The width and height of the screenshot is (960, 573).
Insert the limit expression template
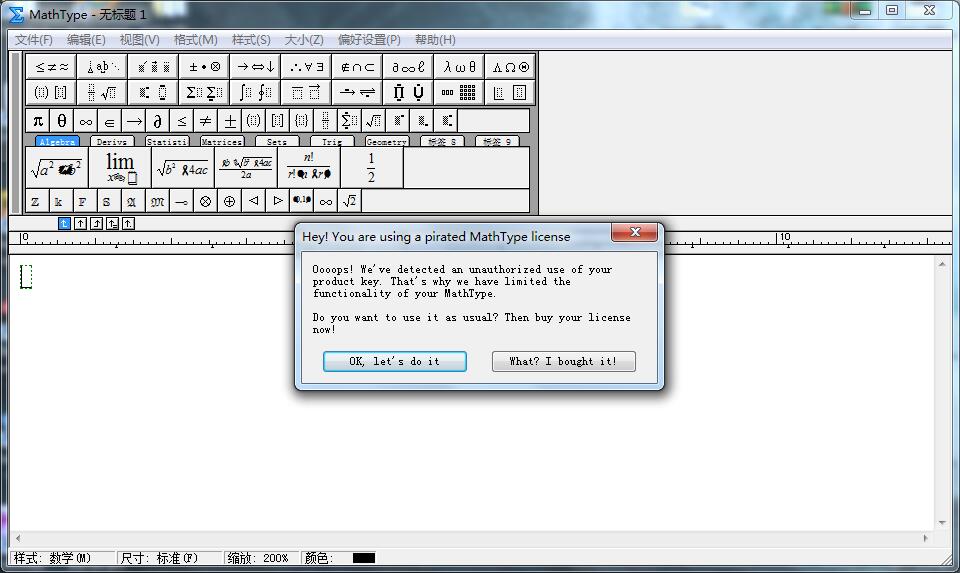click(120, 168)
